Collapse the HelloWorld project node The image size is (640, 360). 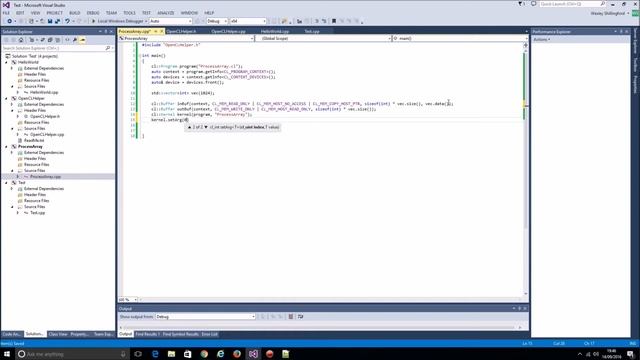7,62
